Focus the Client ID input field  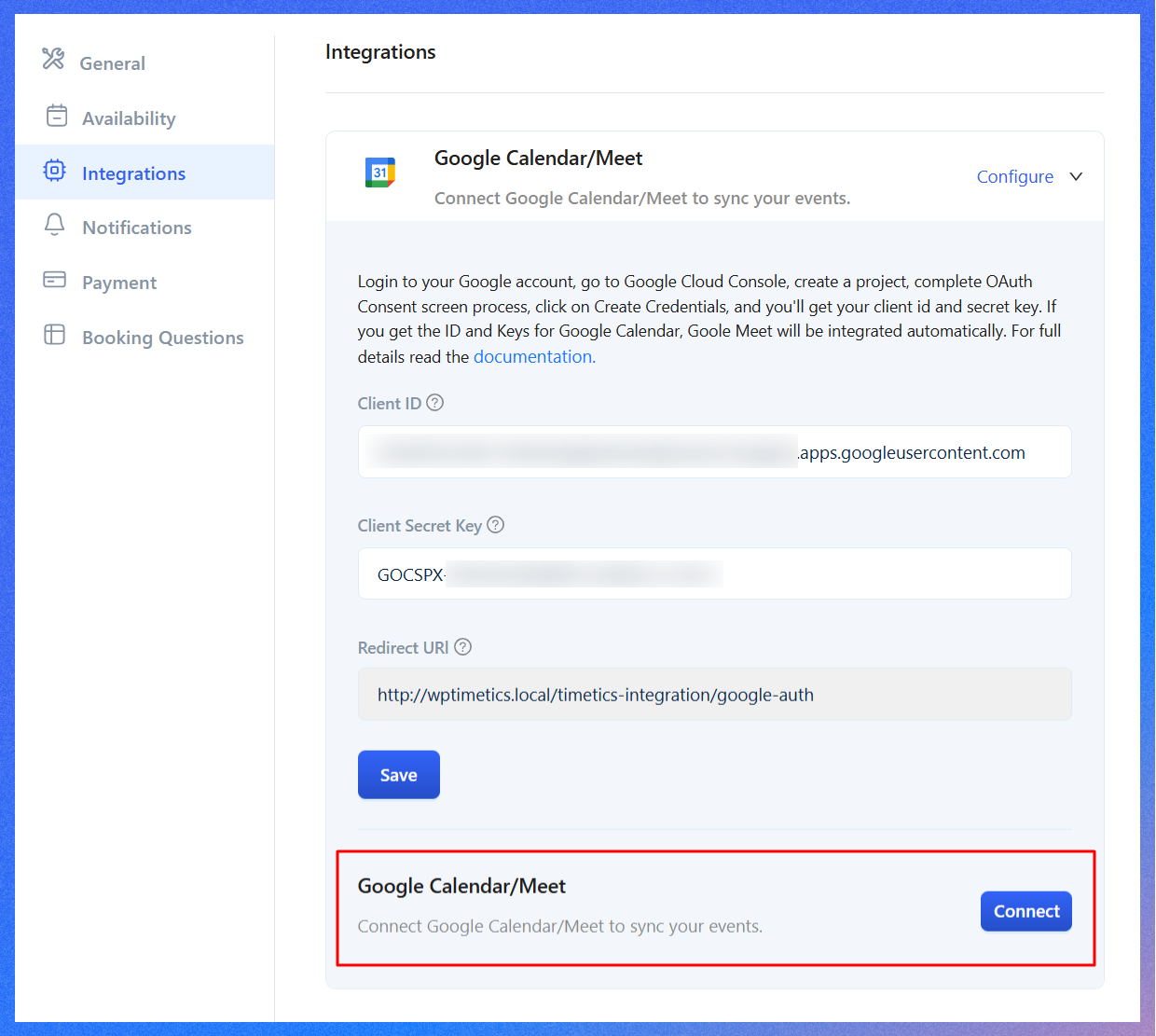click(715, 452)
